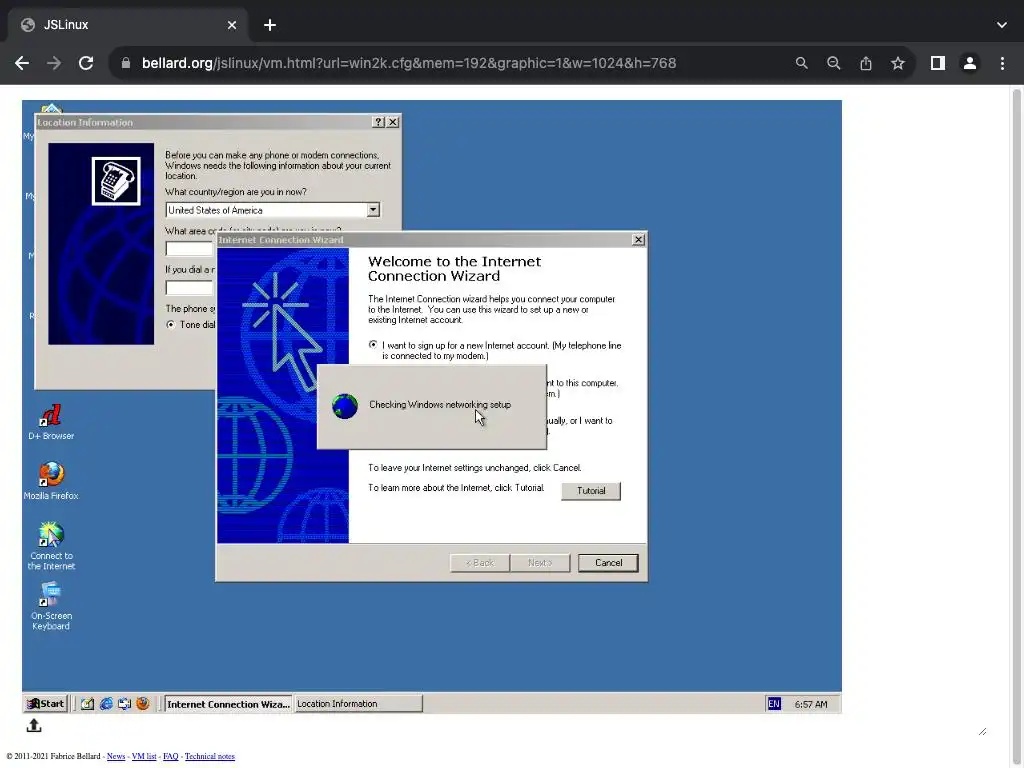The width and height of the screenshot is (1024, 768).
Task: Click the greyed Next button in wizard
Action: [x=539, y=562]
